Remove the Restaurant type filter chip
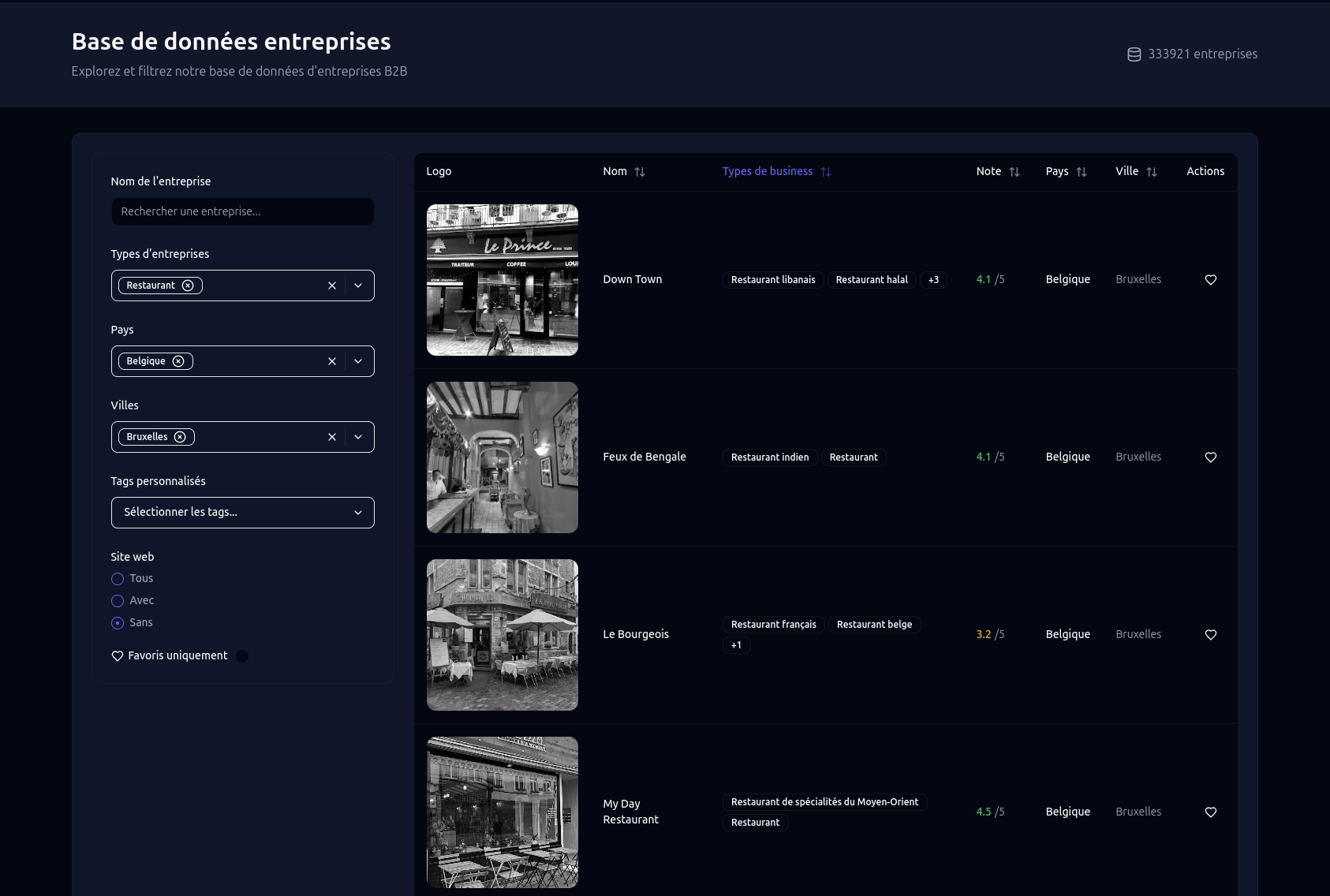This screenshot has width=1330, height=896. pyautogui.click(x=188, y=286)
